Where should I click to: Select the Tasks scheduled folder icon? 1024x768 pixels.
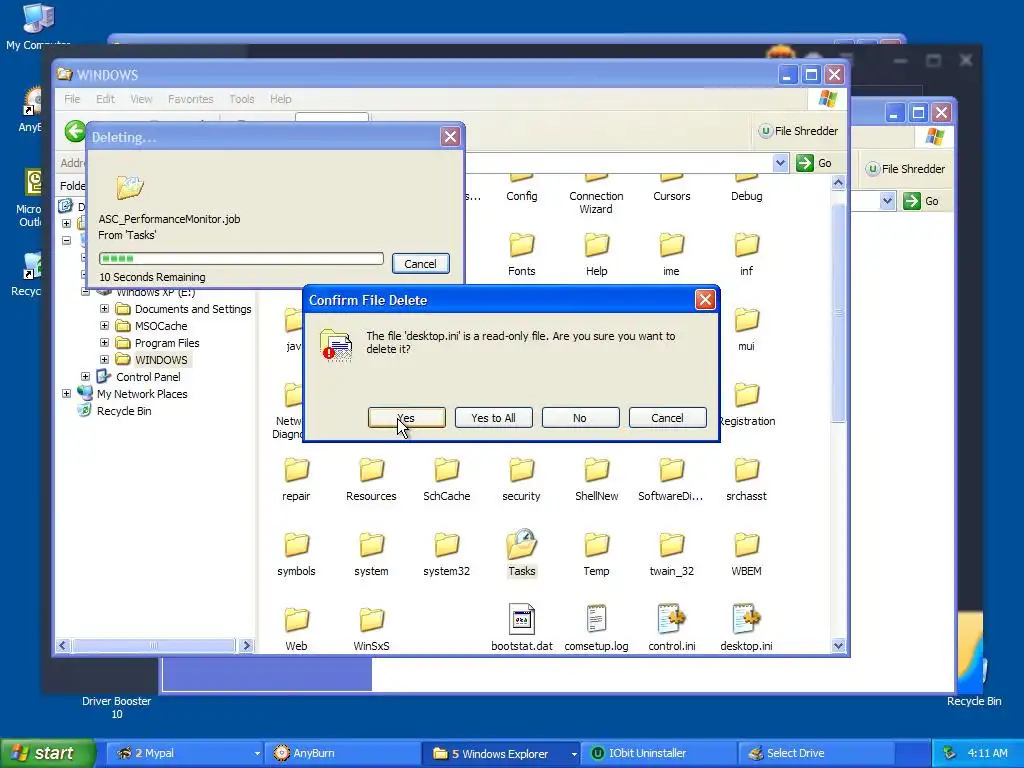tap(522, 545)
